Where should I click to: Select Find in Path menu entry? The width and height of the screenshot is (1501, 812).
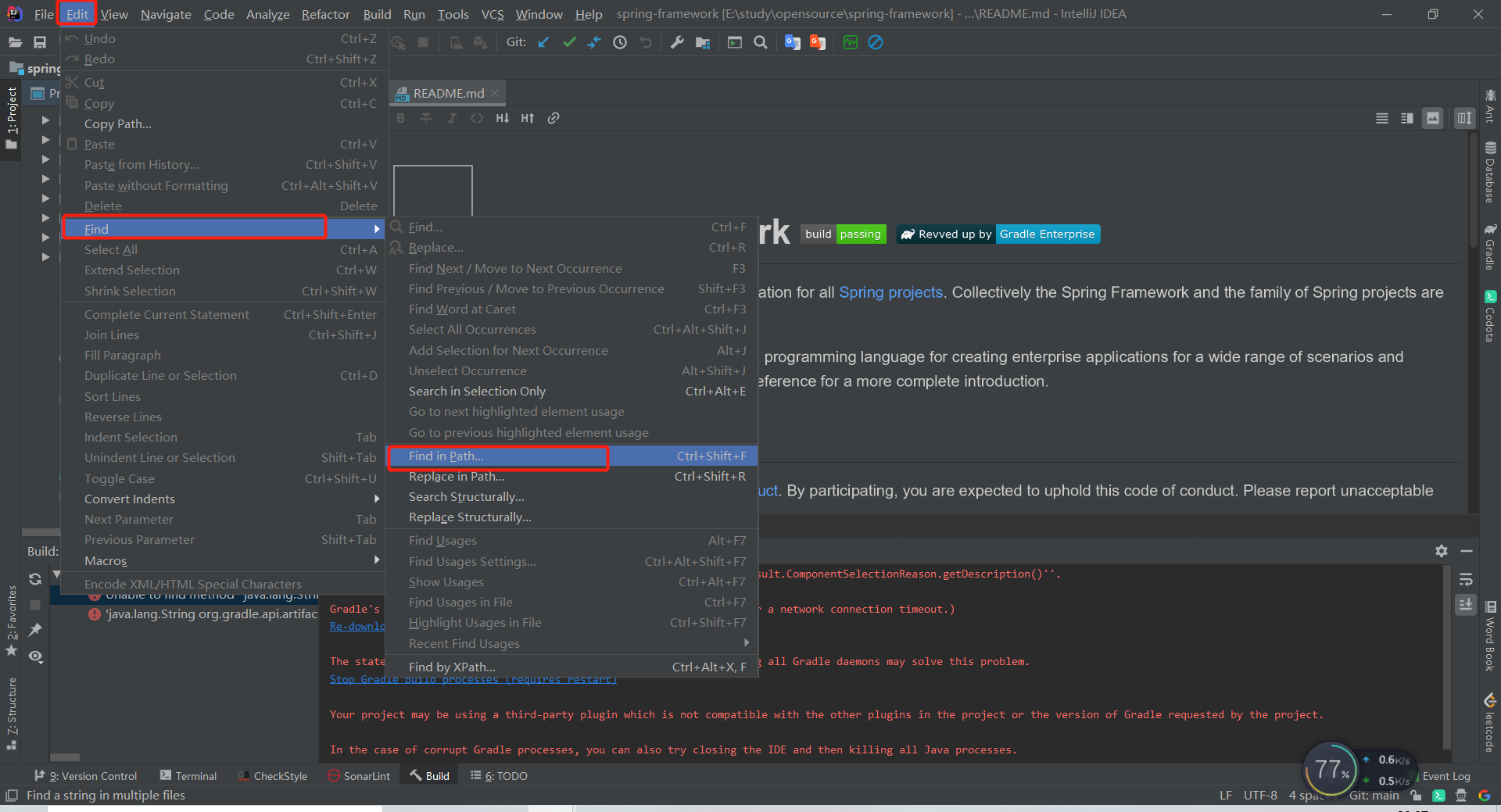(572, 456)
